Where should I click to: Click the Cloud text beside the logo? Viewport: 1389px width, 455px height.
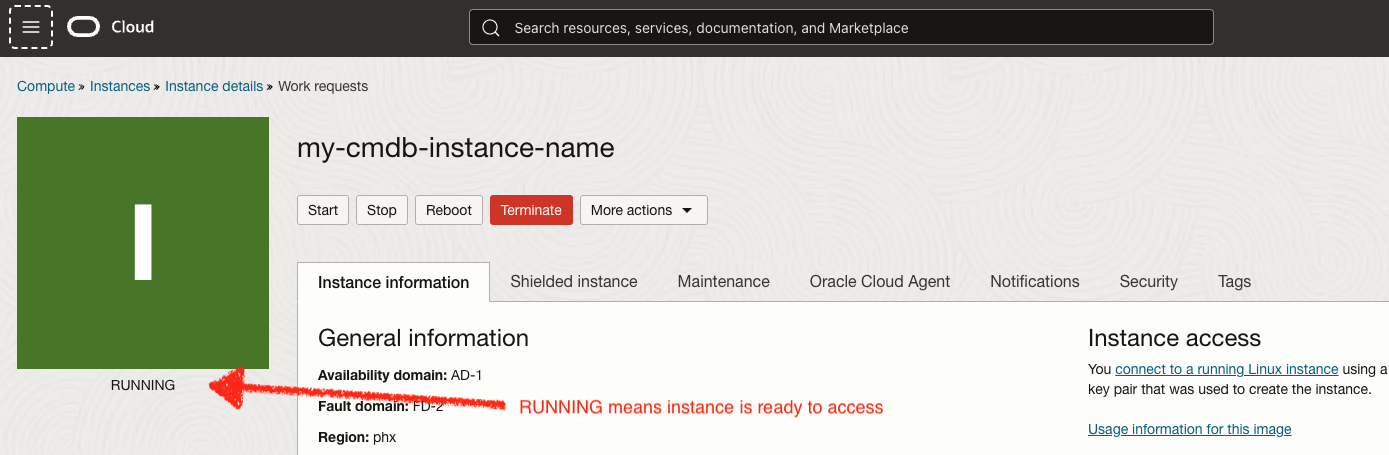pyautogui.click(x=133, y=27)
